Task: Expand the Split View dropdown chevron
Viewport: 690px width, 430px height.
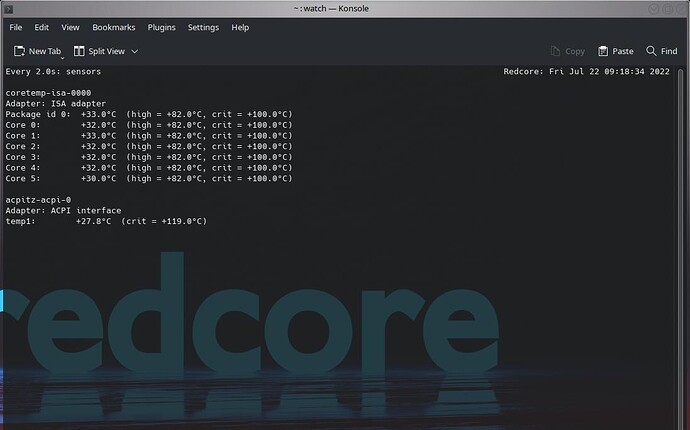Action: [x=135, y=51]
